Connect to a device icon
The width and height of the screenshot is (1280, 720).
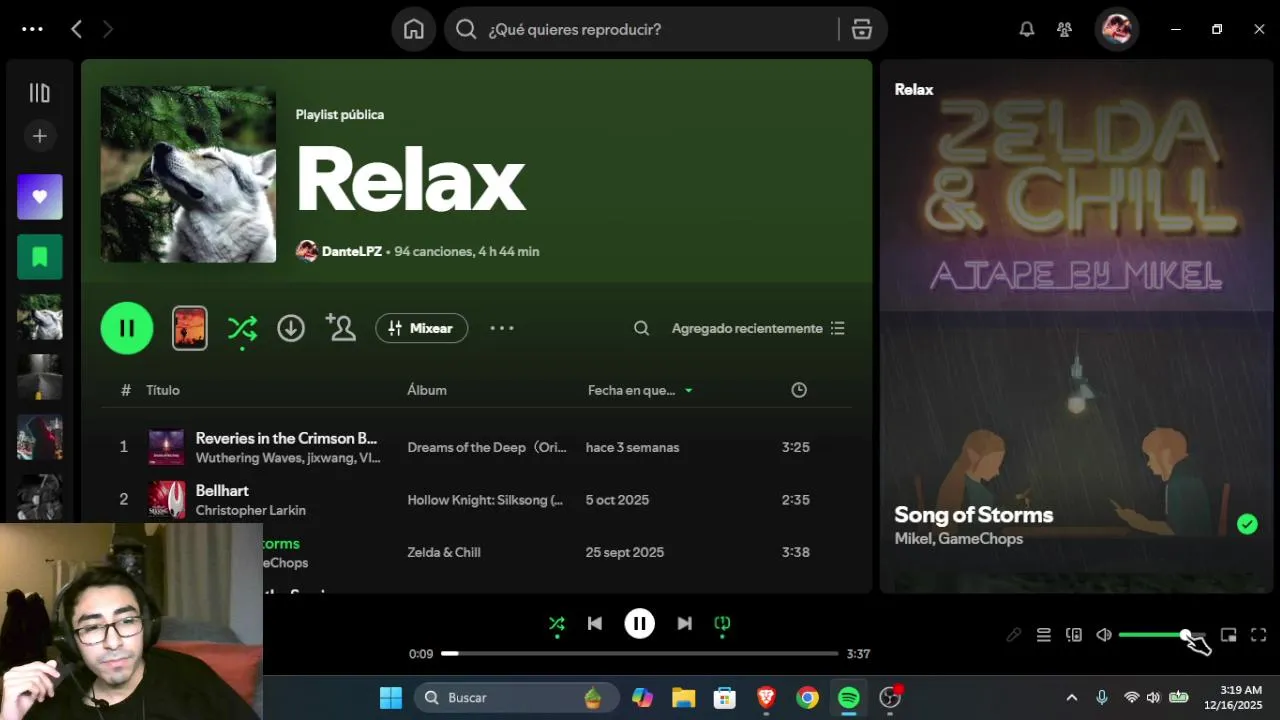pos(1074,635)
